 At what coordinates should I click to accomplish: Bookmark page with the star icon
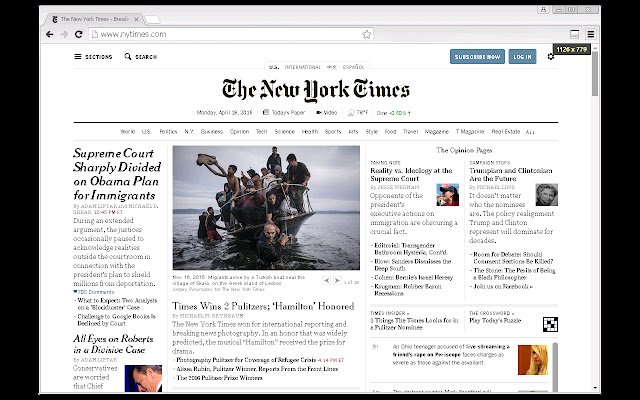click(367, 34)
